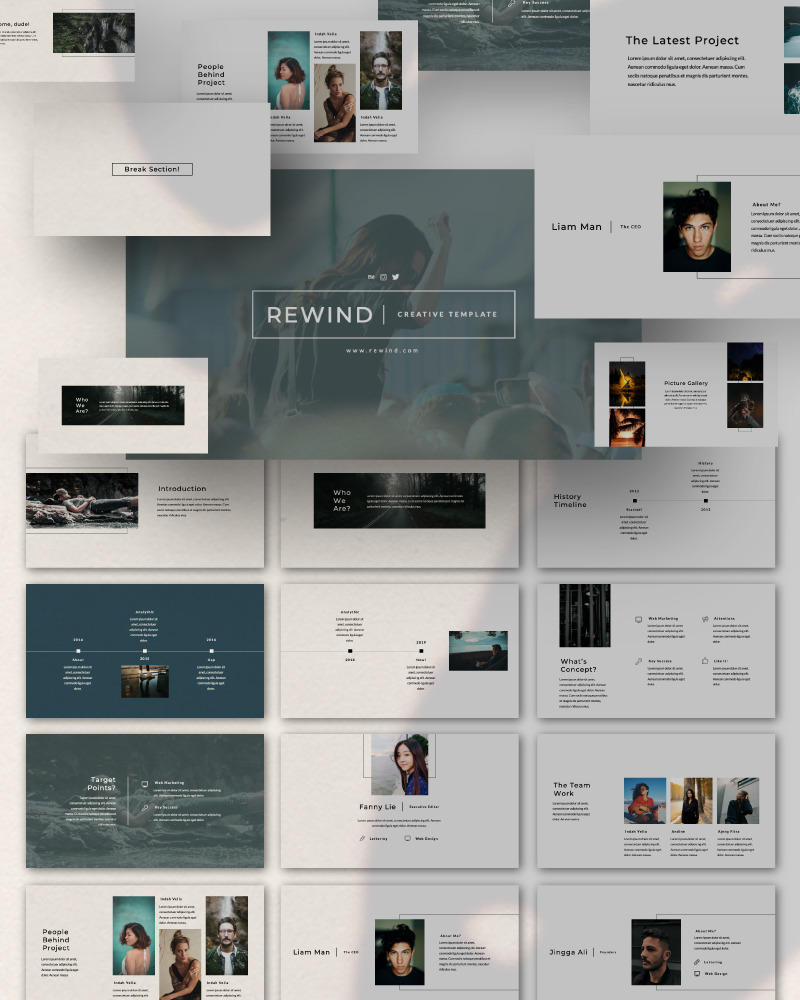Image resolution: width=800 pixels, height=1000 pixels.
Task: Select the Key Success key icon
Action: [x=637, y=660]
